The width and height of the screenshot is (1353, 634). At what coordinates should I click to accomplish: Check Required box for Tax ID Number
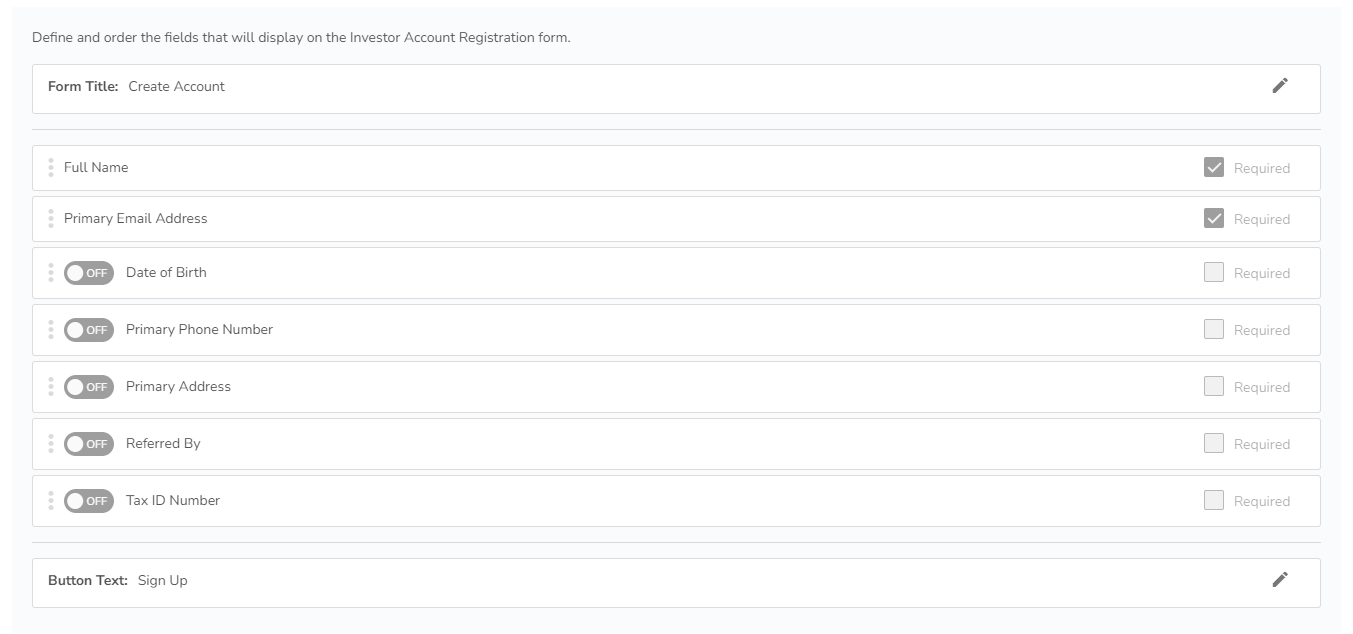click(x=1213, y=500)
